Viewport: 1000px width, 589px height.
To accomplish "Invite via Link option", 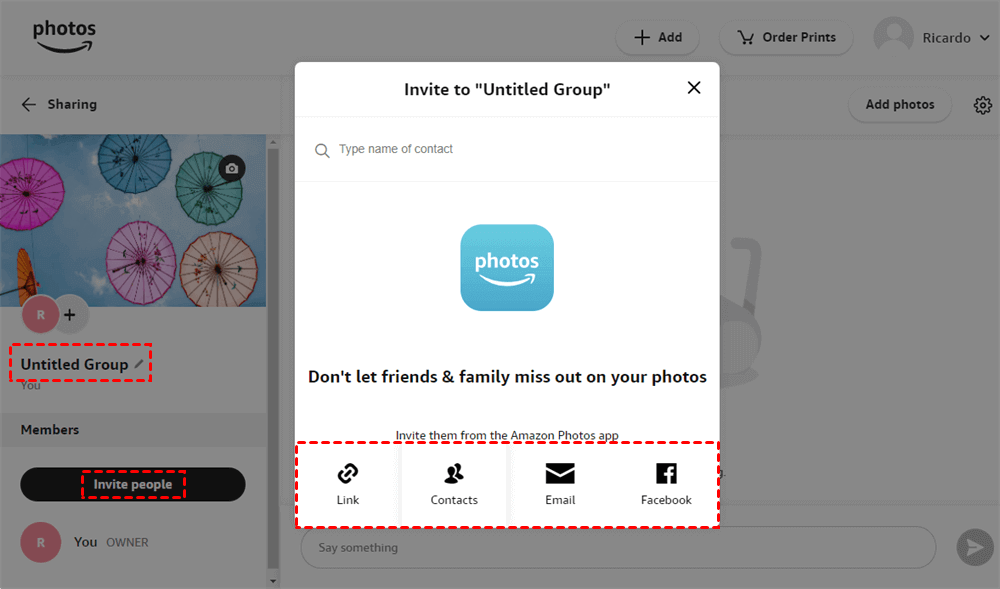I will (348, 484).
